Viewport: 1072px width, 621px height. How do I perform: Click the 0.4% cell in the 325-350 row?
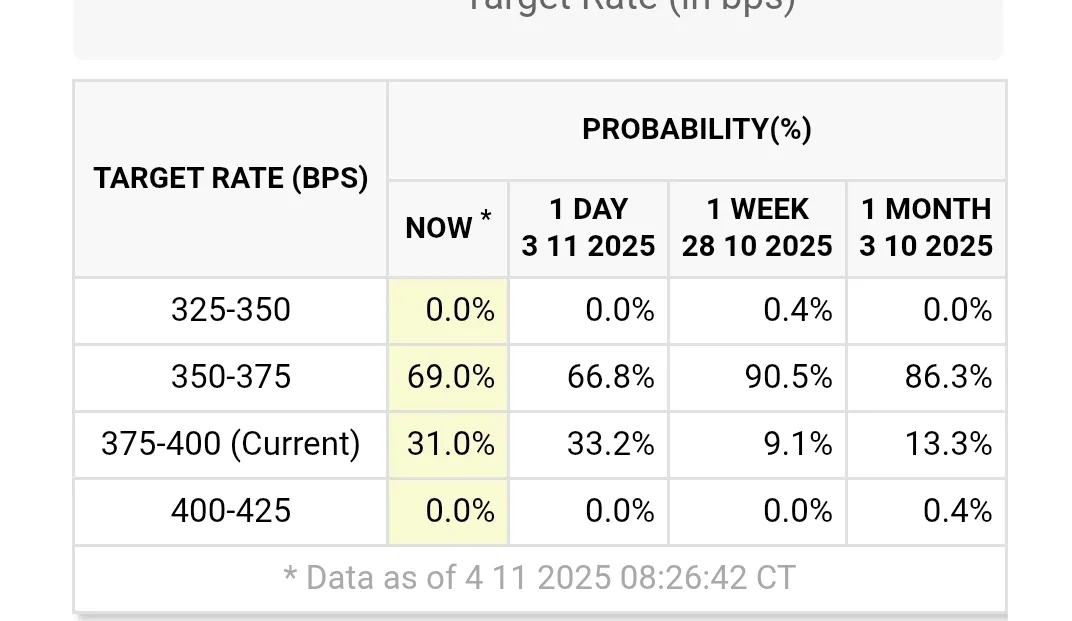coord(797,310)
